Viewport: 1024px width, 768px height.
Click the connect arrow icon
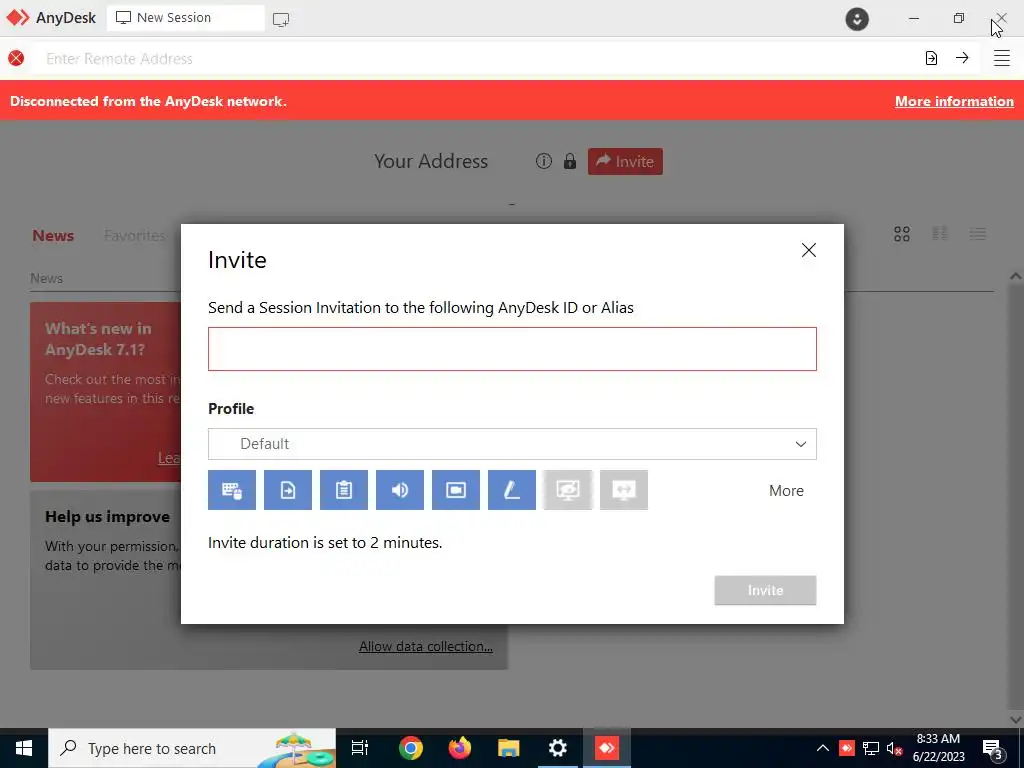click(x=962, y=58)
